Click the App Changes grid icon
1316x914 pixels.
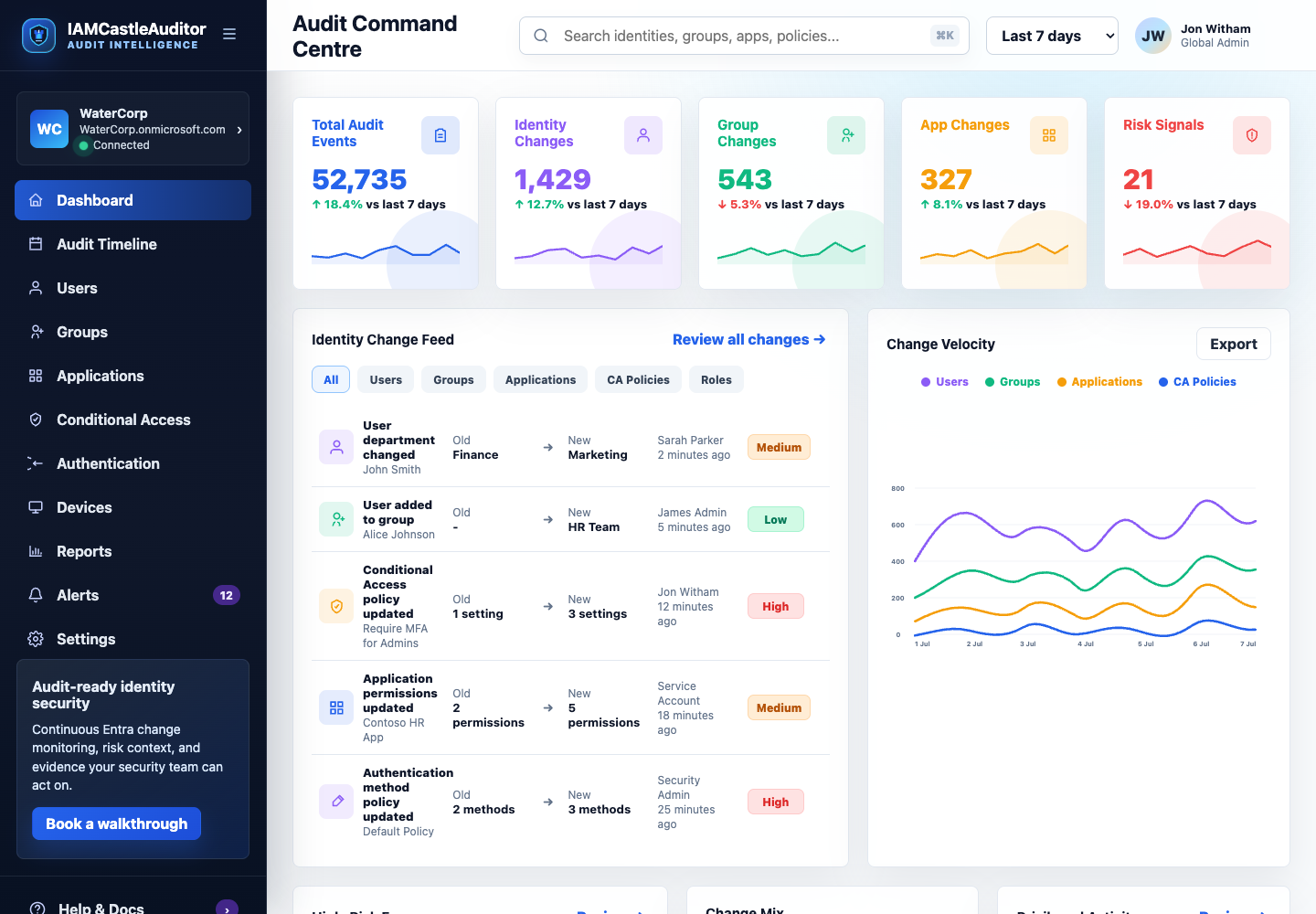click(1049, 135)
